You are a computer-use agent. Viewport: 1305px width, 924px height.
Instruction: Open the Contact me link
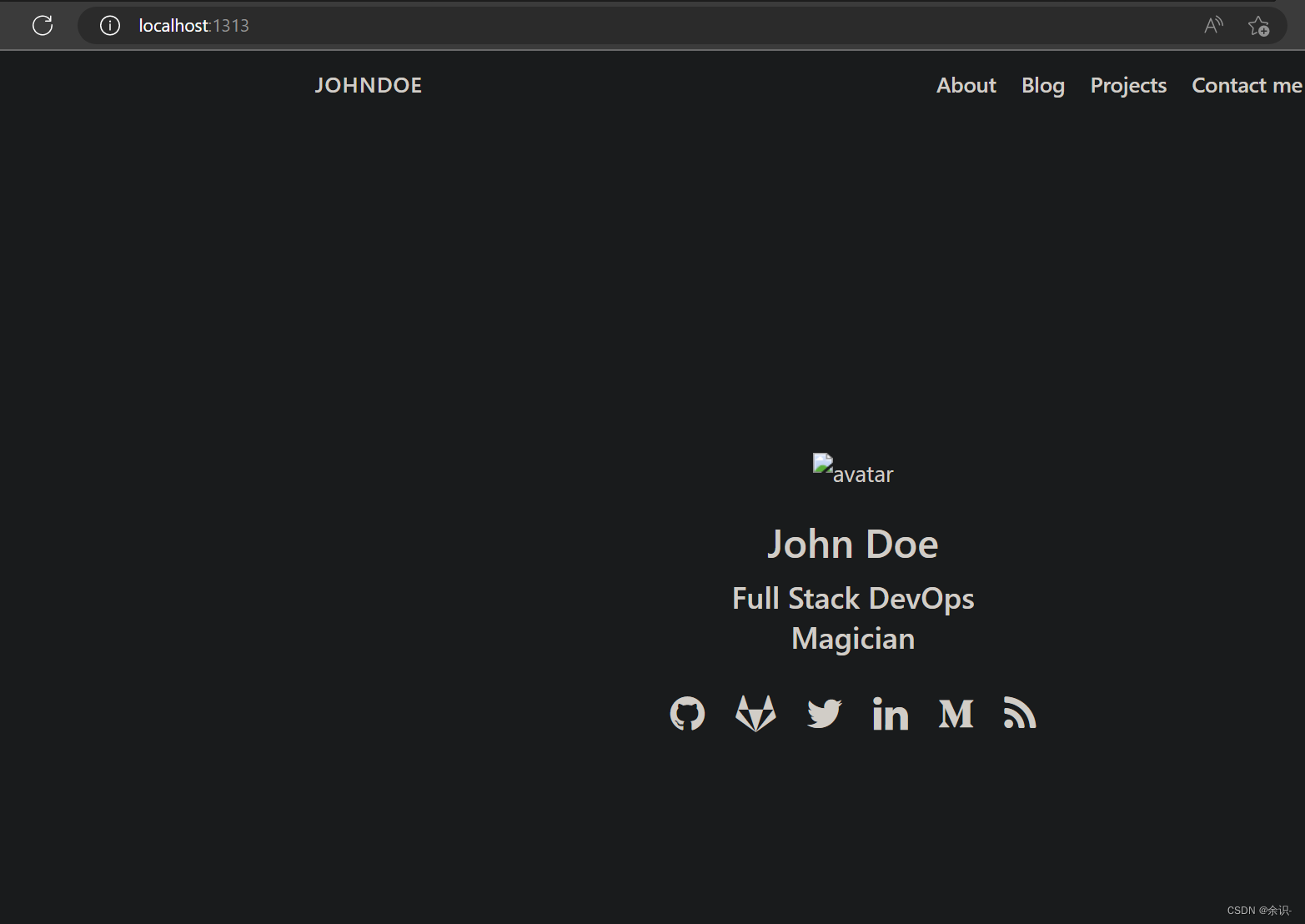1247,85
